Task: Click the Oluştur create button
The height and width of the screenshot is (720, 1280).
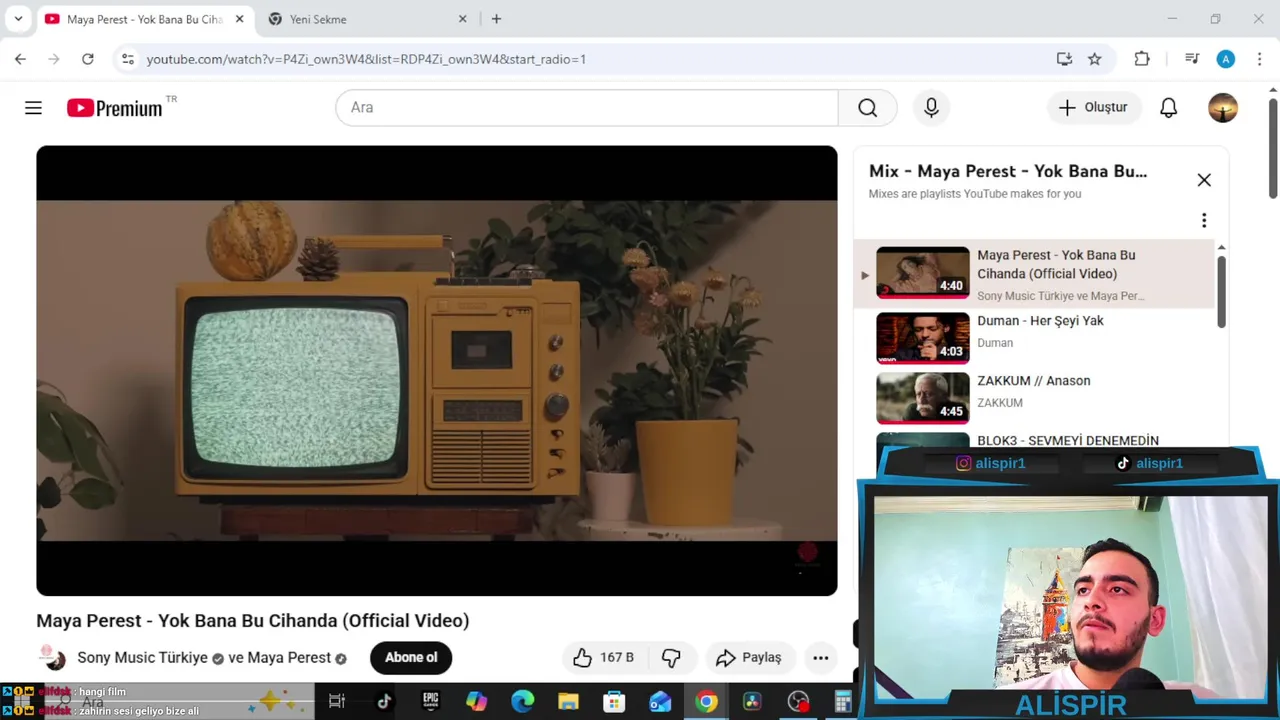Action: point(1094,108)
